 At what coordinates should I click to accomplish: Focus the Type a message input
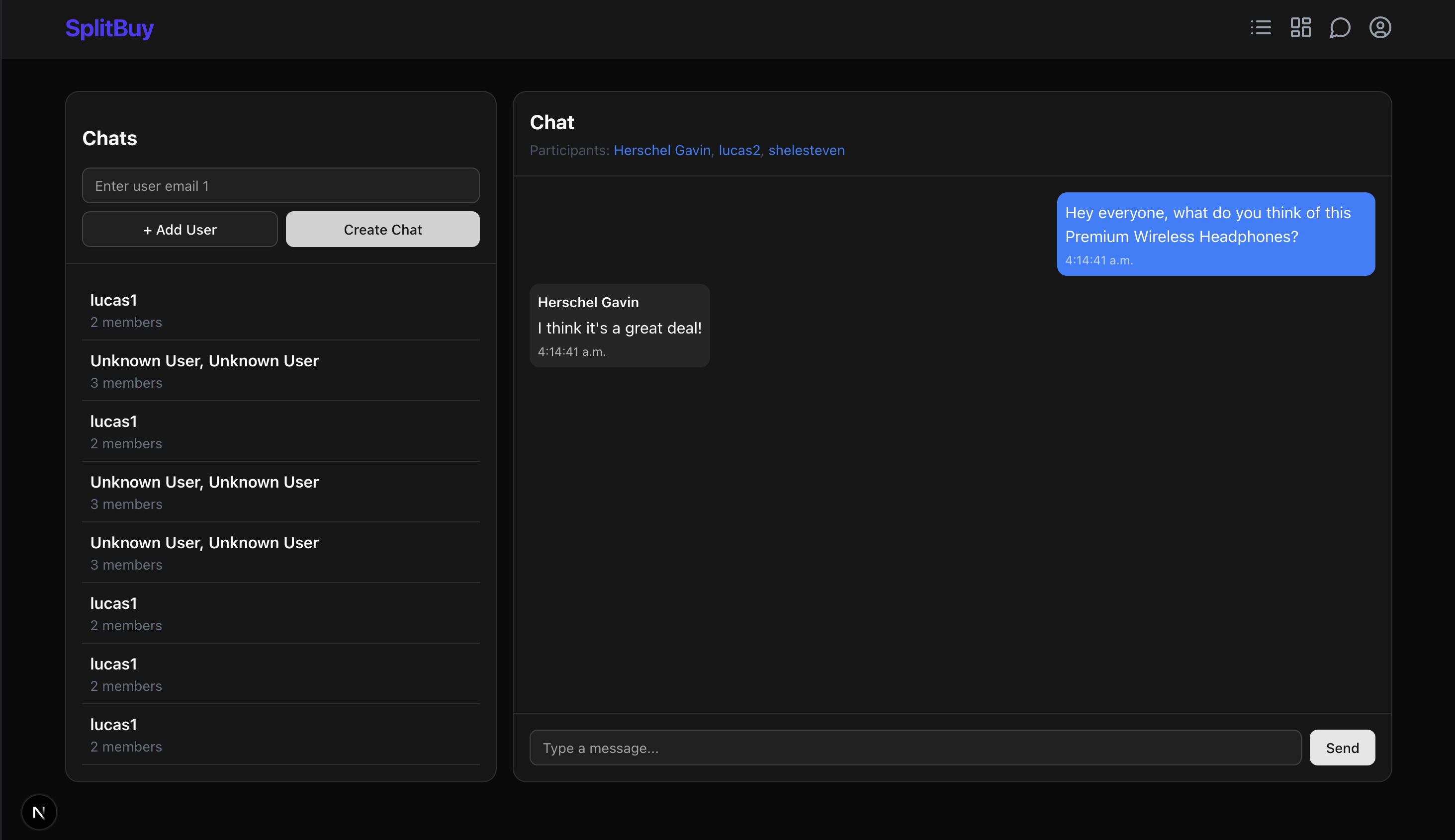(915, 748)
